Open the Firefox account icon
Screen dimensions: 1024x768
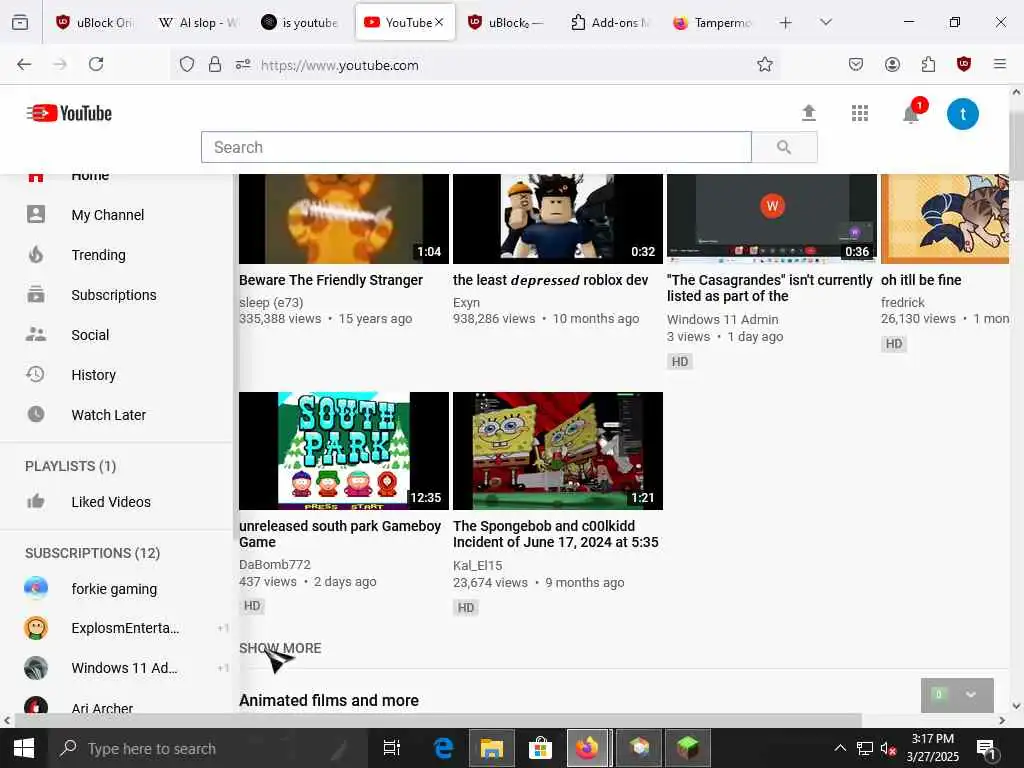pyautogui.click(x=892, y=64)
